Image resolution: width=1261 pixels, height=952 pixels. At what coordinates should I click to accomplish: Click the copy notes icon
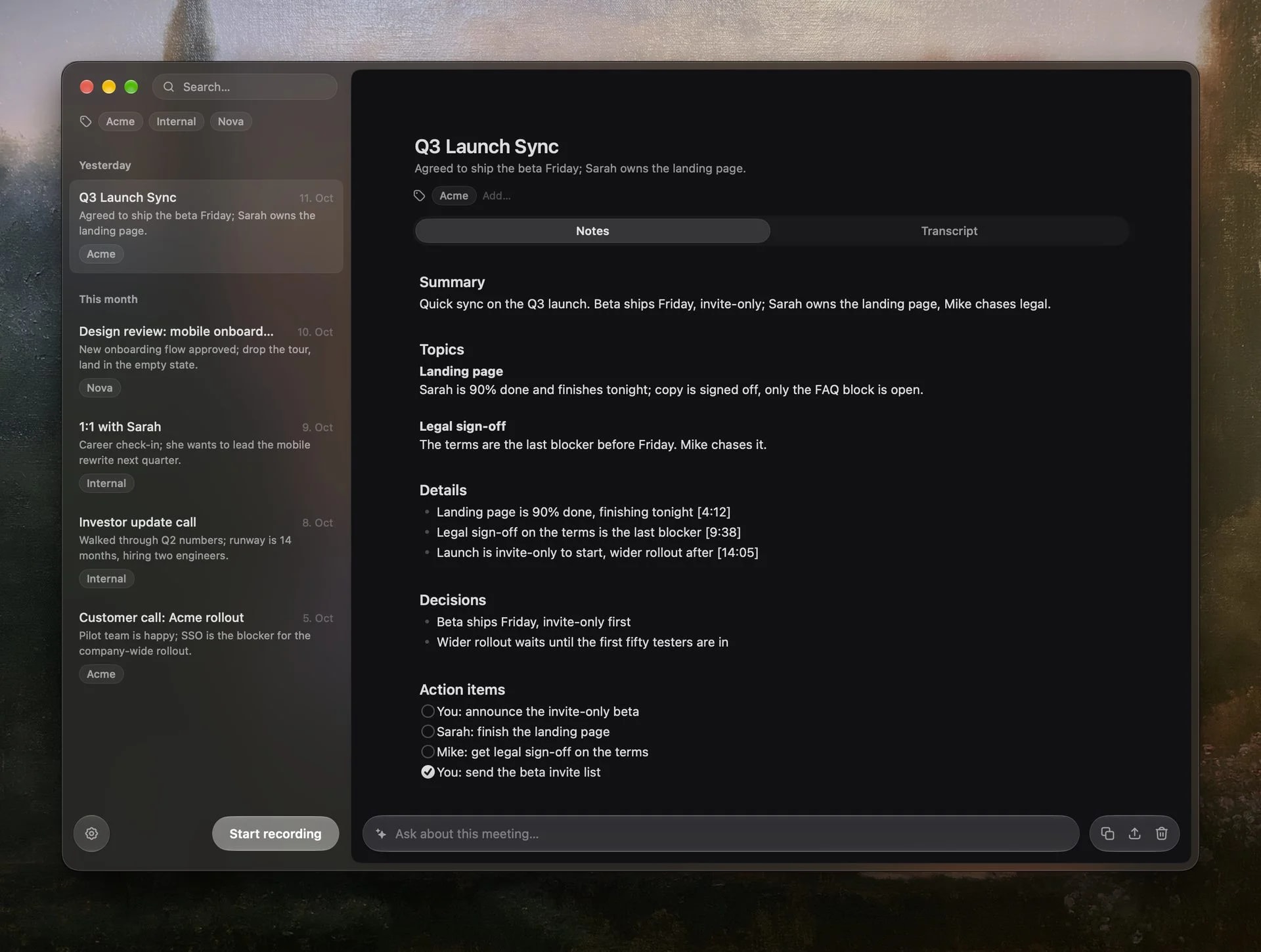pyautogui.click(x=1107, y=833)
